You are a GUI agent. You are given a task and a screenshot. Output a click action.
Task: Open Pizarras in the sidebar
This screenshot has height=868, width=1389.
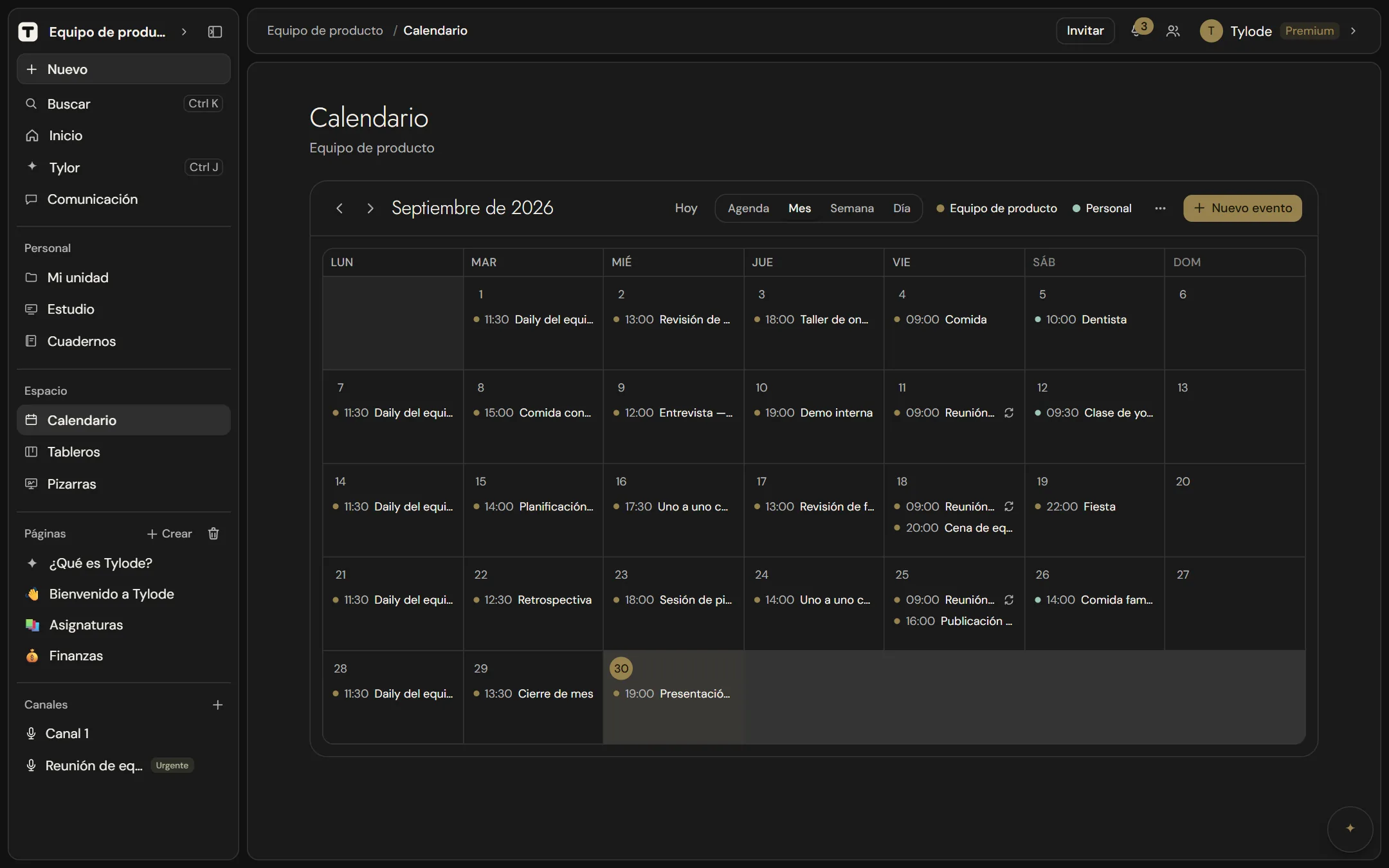[x=123, y=484]
